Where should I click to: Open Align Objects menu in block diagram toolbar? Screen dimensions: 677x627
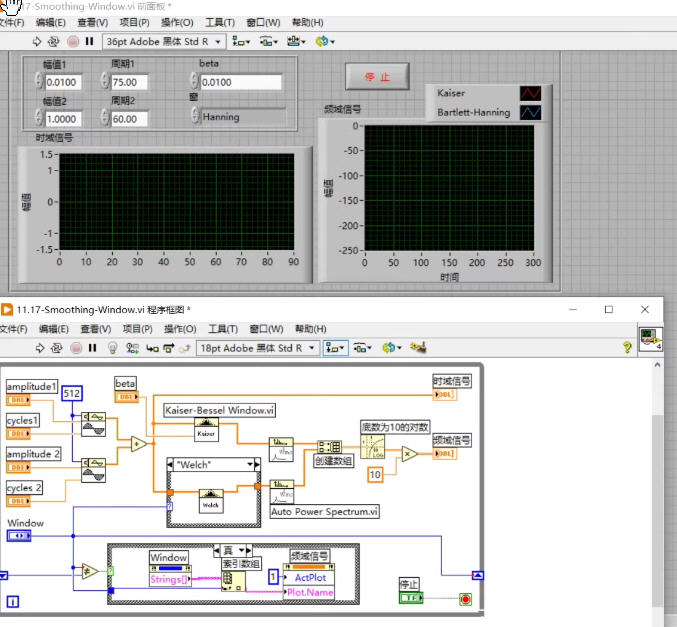click(335, 348)
